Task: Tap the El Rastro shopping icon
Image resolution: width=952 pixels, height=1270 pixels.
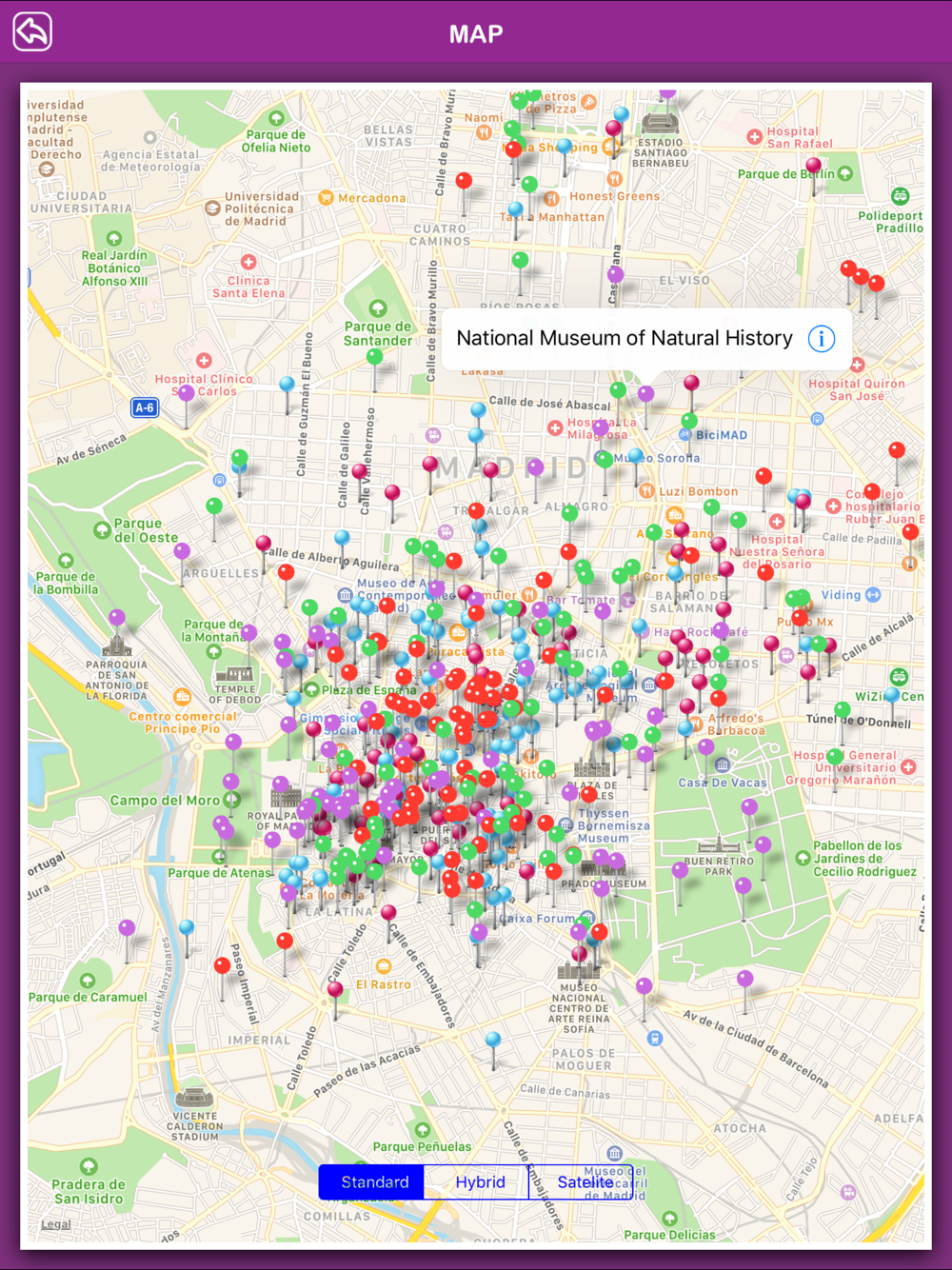Action: click(x=384, y=966)
